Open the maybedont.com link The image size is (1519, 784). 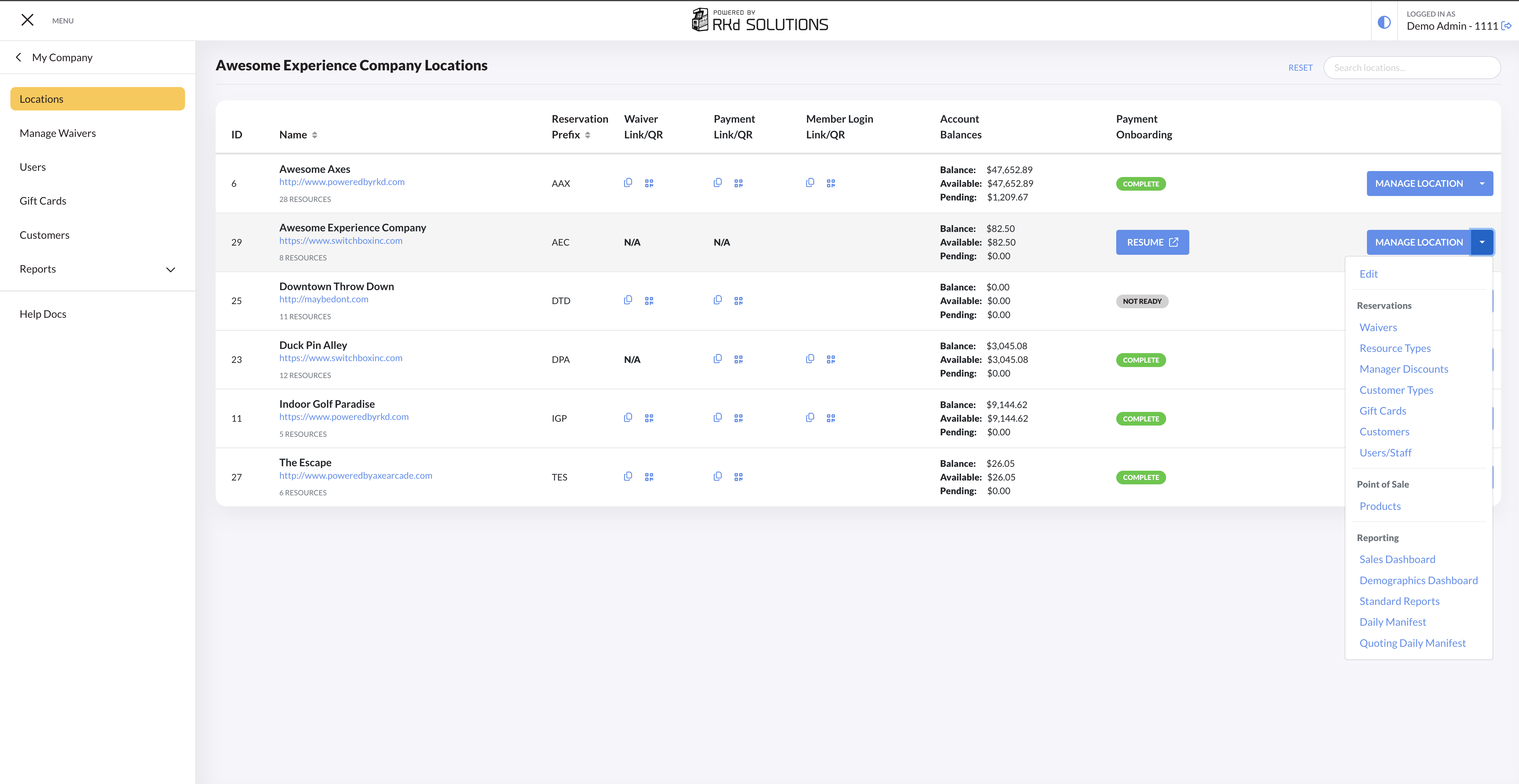click(x=323, y=299)
